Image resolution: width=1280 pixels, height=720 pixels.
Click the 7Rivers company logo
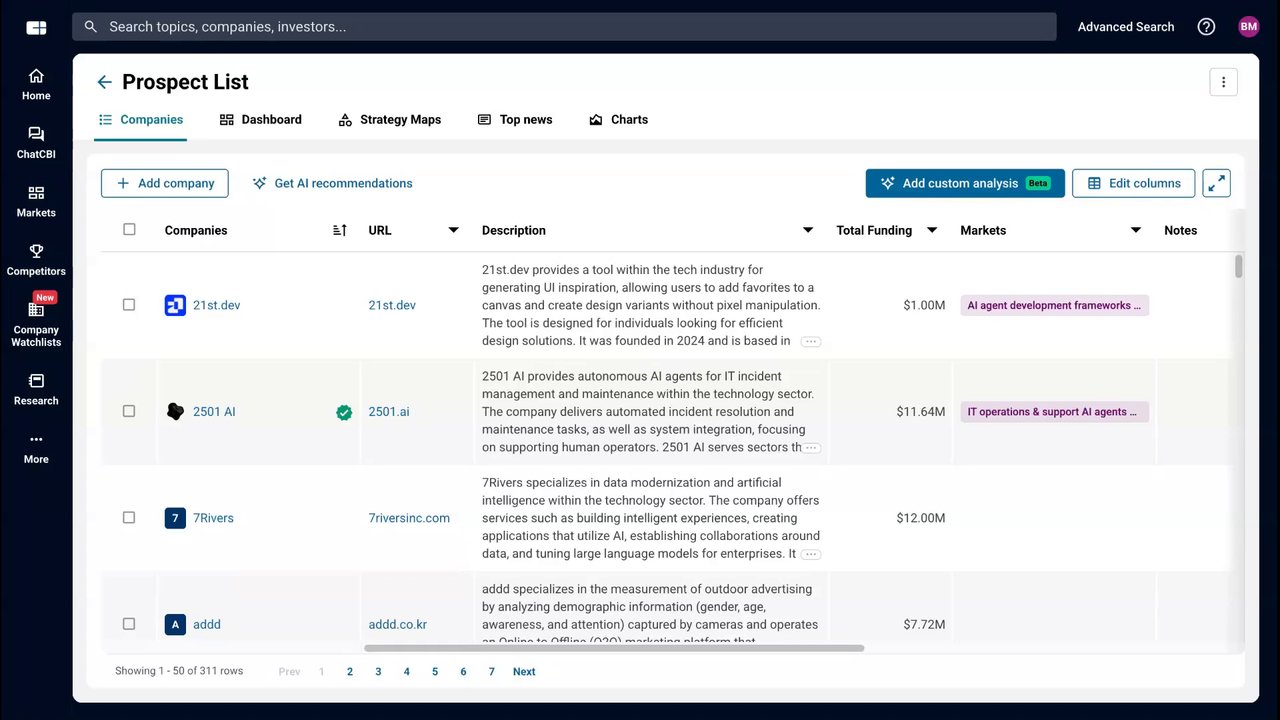[175, 518]
